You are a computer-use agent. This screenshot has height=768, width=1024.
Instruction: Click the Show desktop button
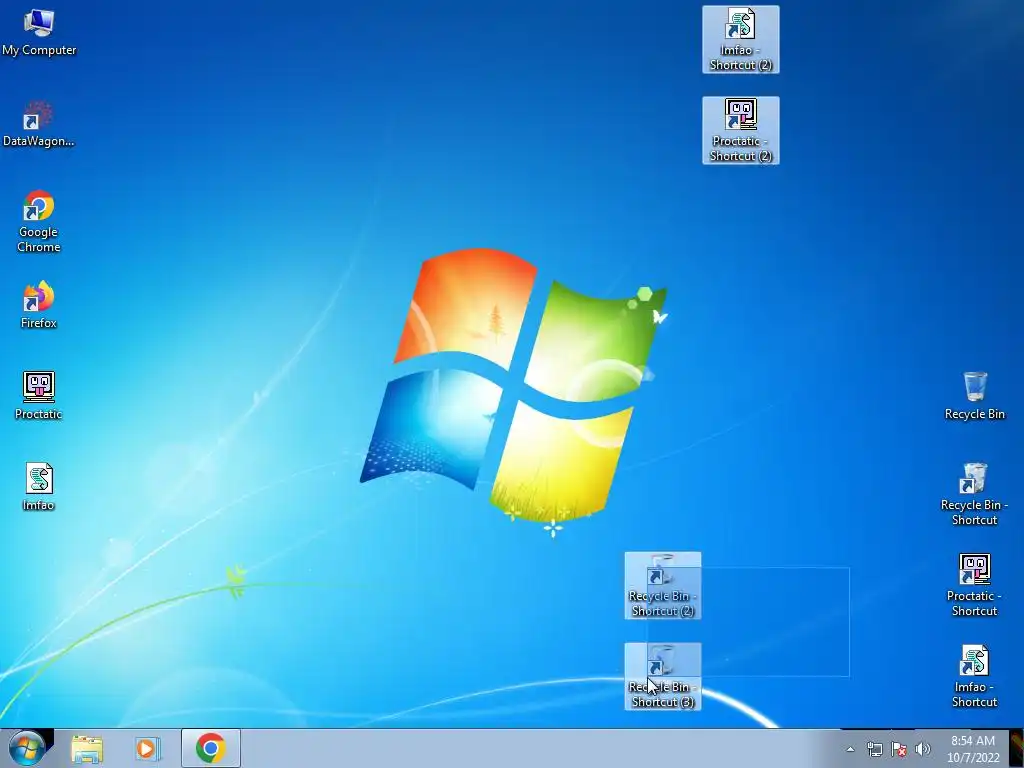pyautogui.click(x=1017, y=748)
